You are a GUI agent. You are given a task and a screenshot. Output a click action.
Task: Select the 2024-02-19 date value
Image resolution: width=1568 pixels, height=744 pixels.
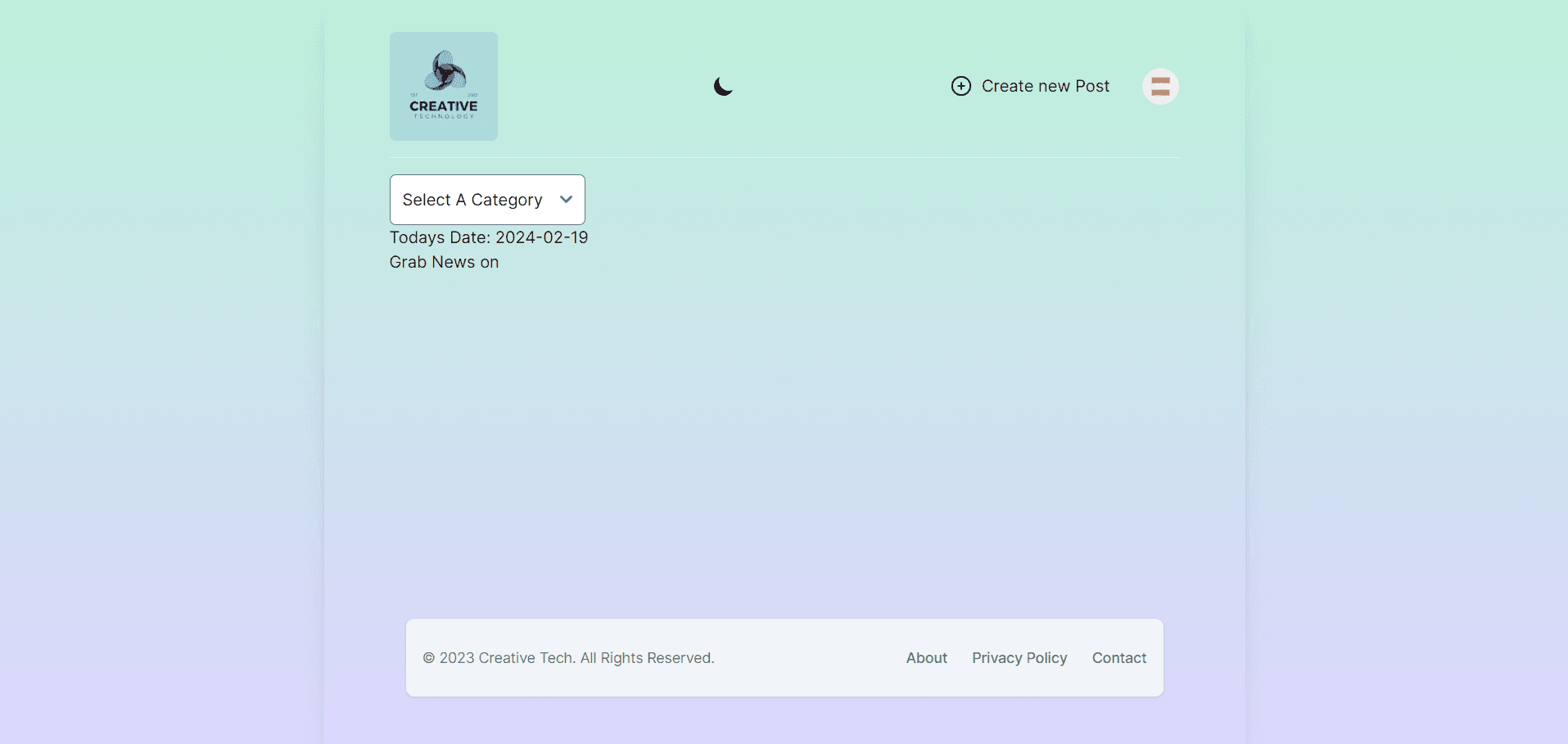click(x=541, y=237)
